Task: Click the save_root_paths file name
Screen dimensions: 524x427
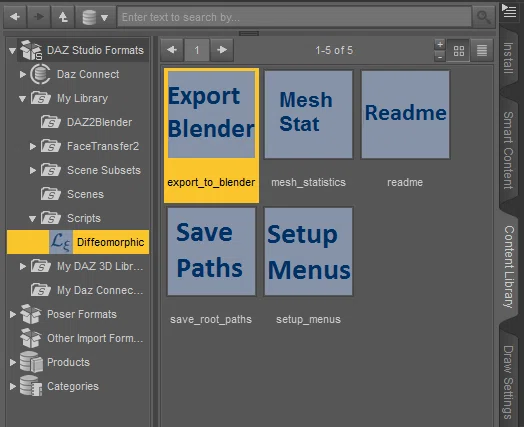Action: tap(211, 319)
